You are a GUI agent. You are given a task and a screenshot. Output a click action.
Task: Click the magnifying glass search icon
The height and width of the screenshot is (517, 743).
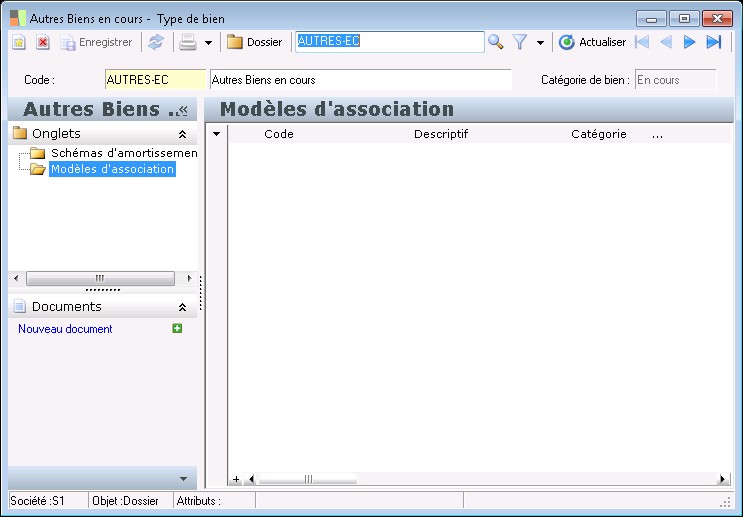pos(496,42)
